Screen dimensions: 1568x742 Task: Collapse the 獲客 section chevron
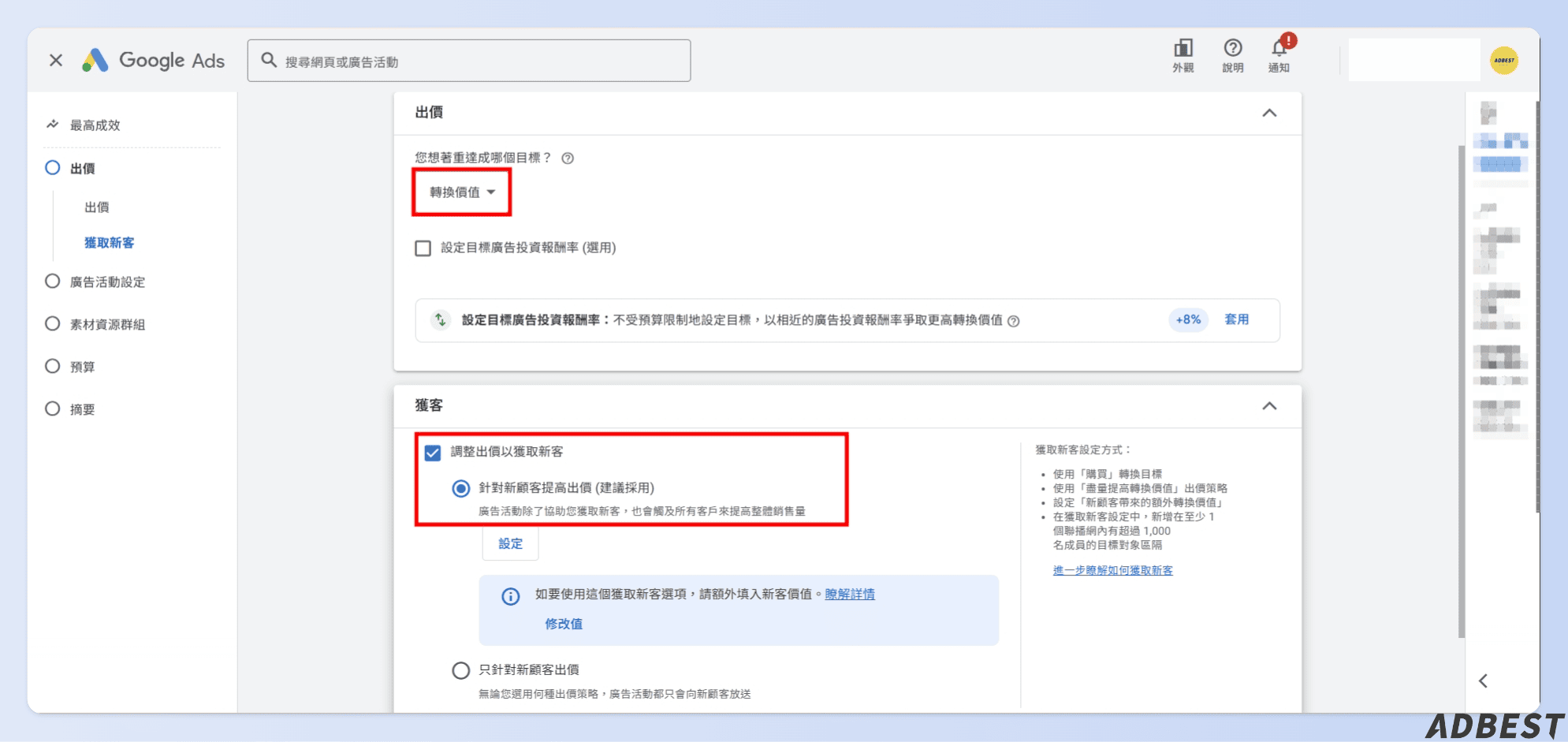(1269, 406)
